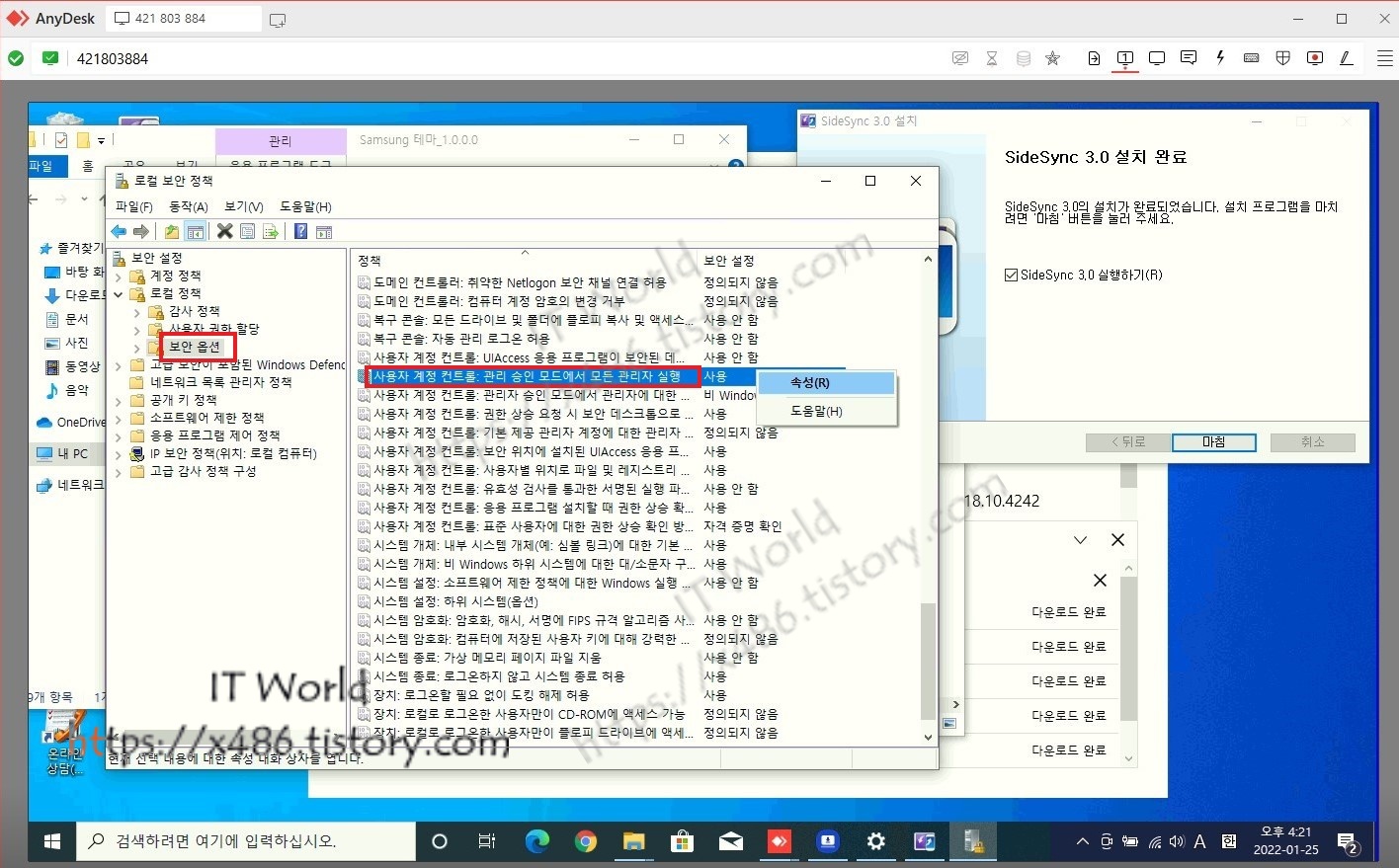Expand the 공개 키 정책 node

pos(120,400)
